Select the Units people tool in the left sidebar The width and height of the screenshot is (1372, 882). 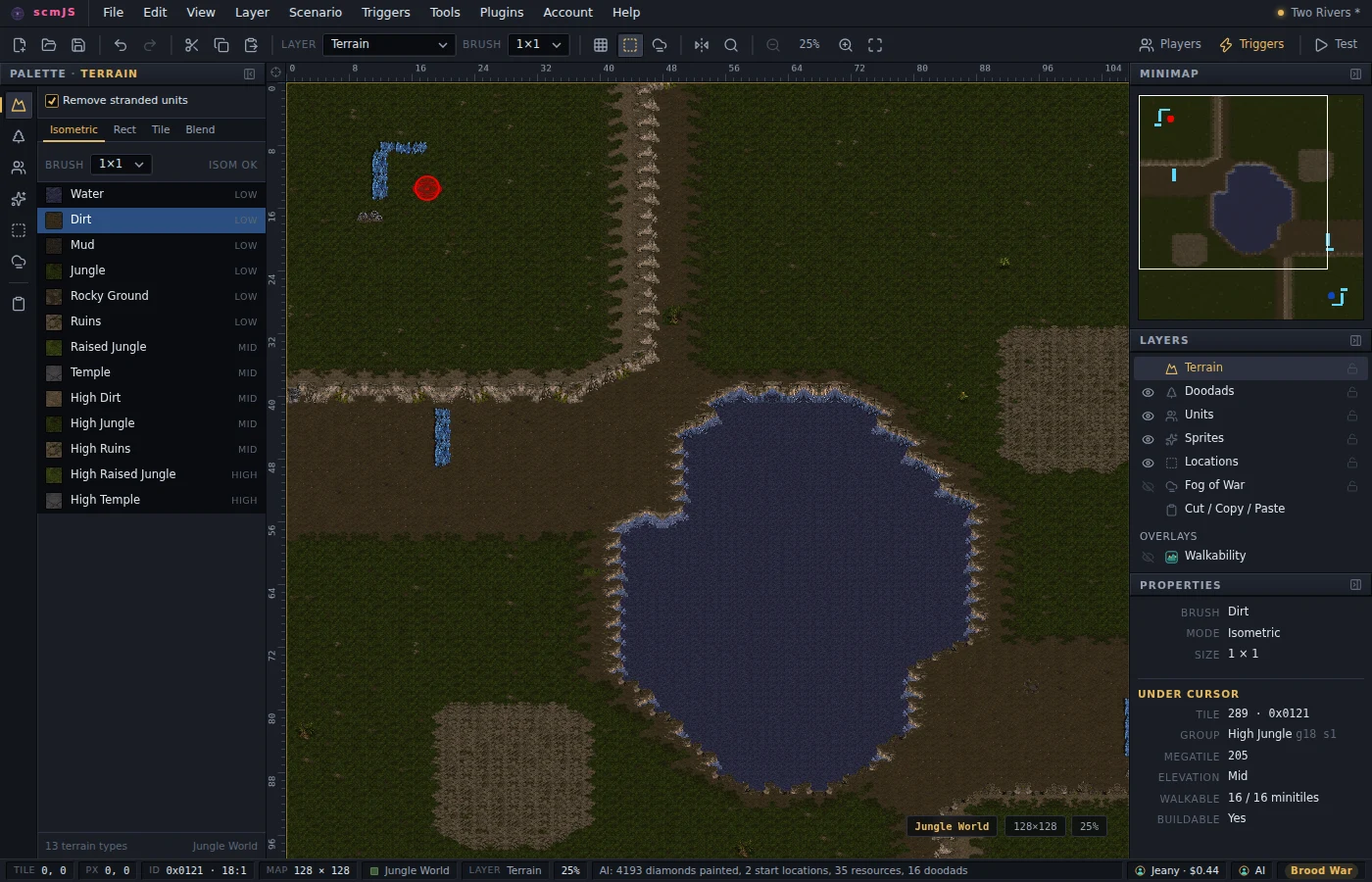click(x=19, y=168)
